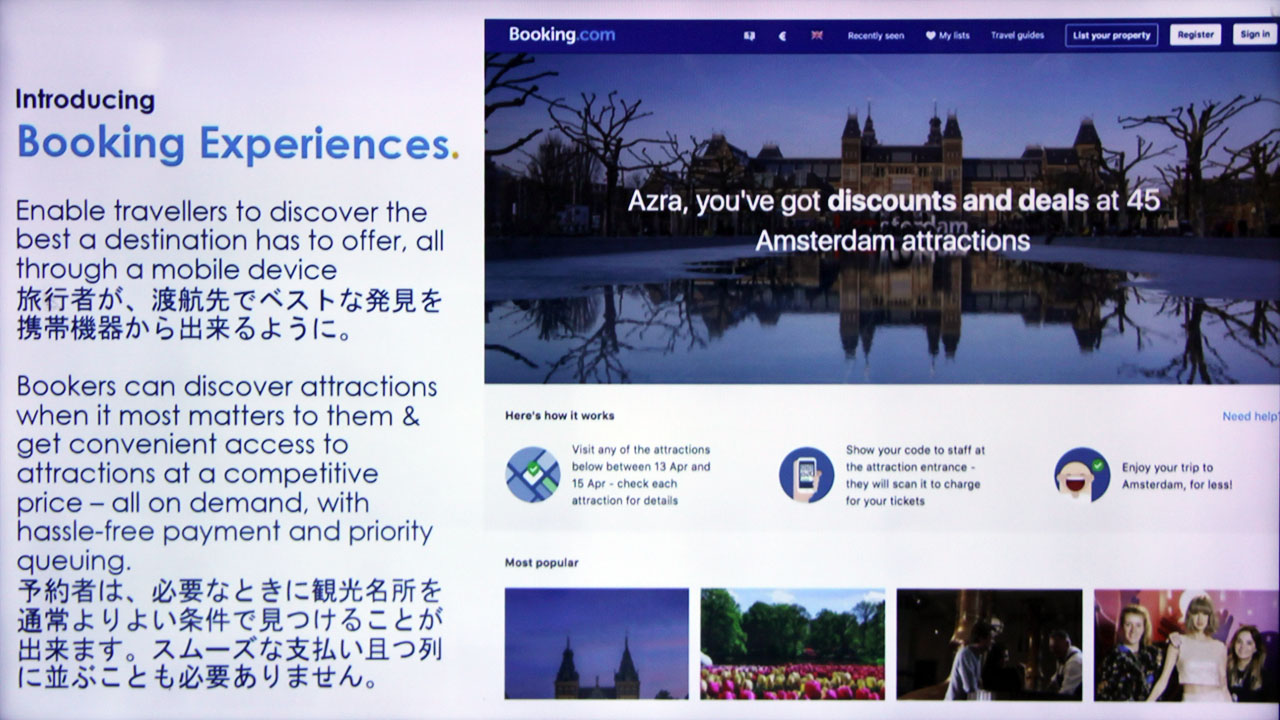This screenshot has height=720, width=1280.
Task: Click the 'Enjoy your trip to Amsterdam' step text
Action: click(x=1176, y=476)
